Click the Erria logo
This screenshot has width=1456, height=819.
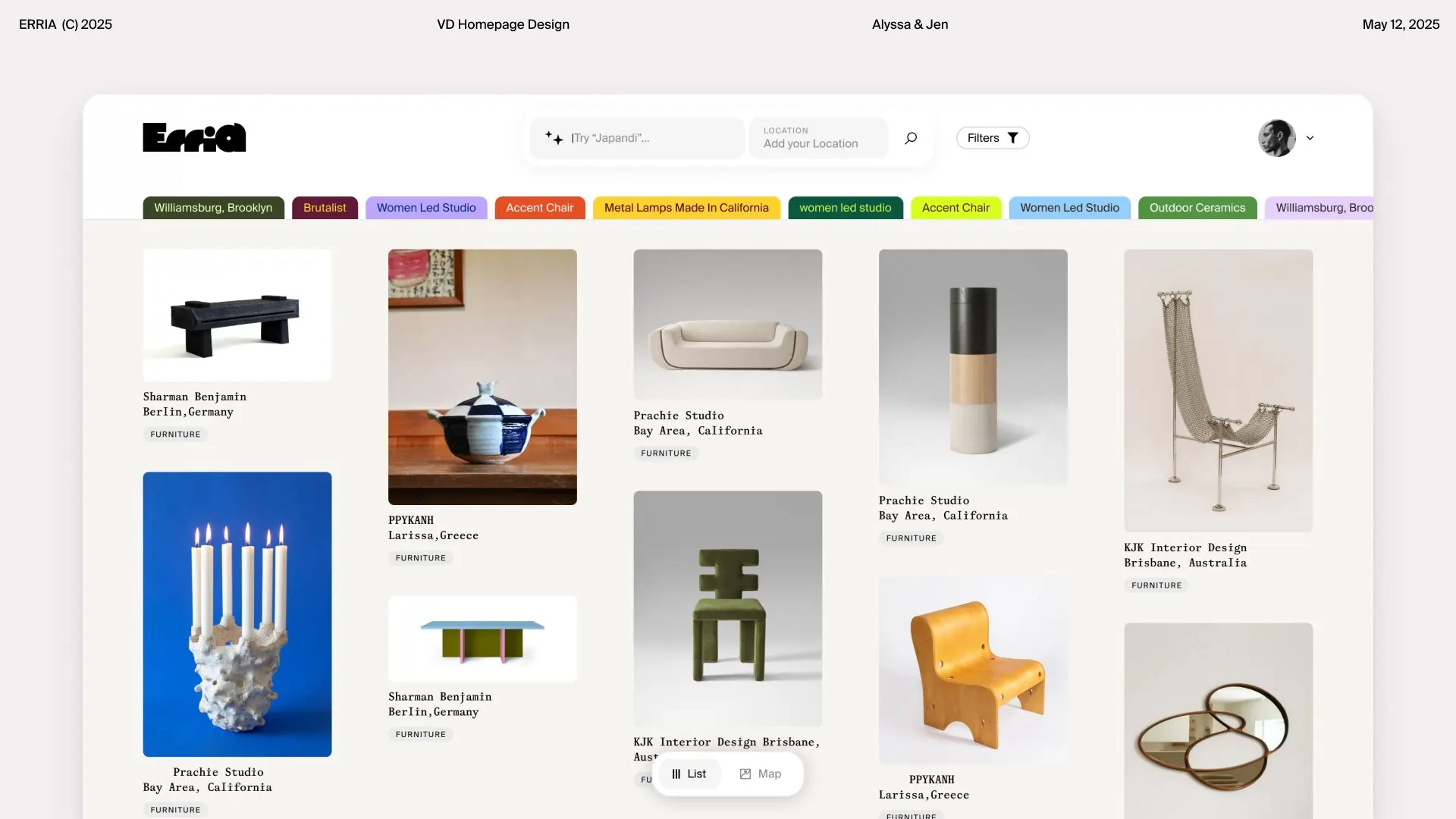(194, 137)
